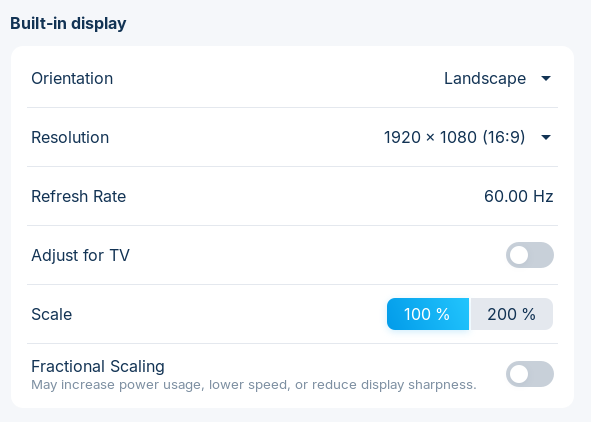Viewport: 591px width, 422px height.
Task: Click the white knob of Adjust for TV switch
Action: [x=519, y=255]
